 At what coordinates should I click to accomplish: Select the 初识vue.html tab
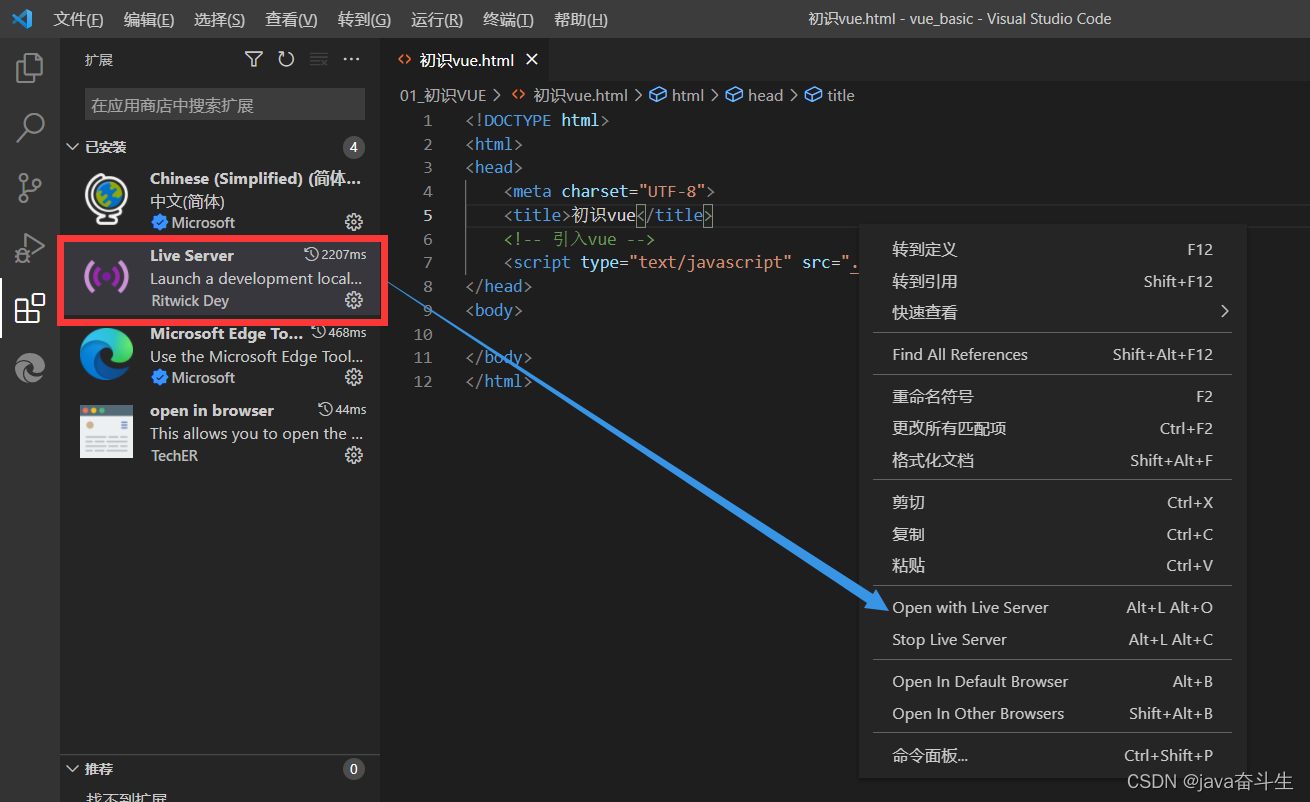click(x=466, y=60)
